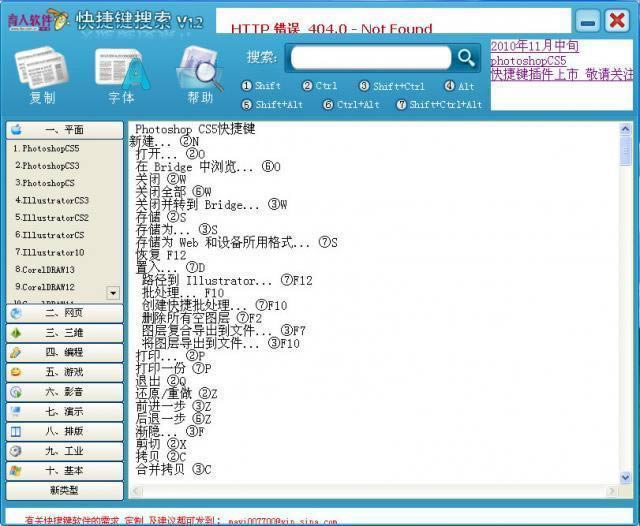Click the '删除所有空图层 ⑦F2' line

[x=202, y=318]
